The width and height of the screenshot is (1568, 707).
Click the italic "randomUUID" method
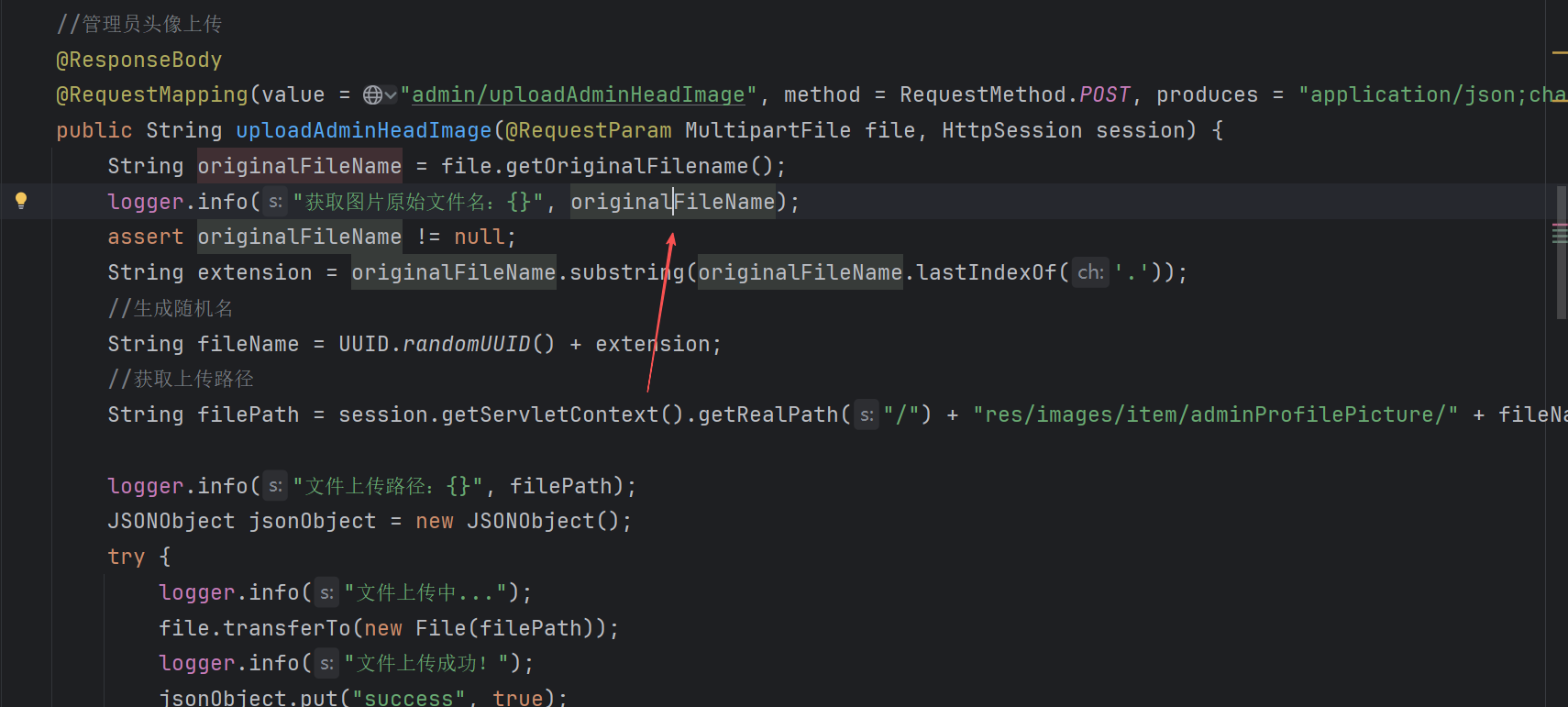467,344
